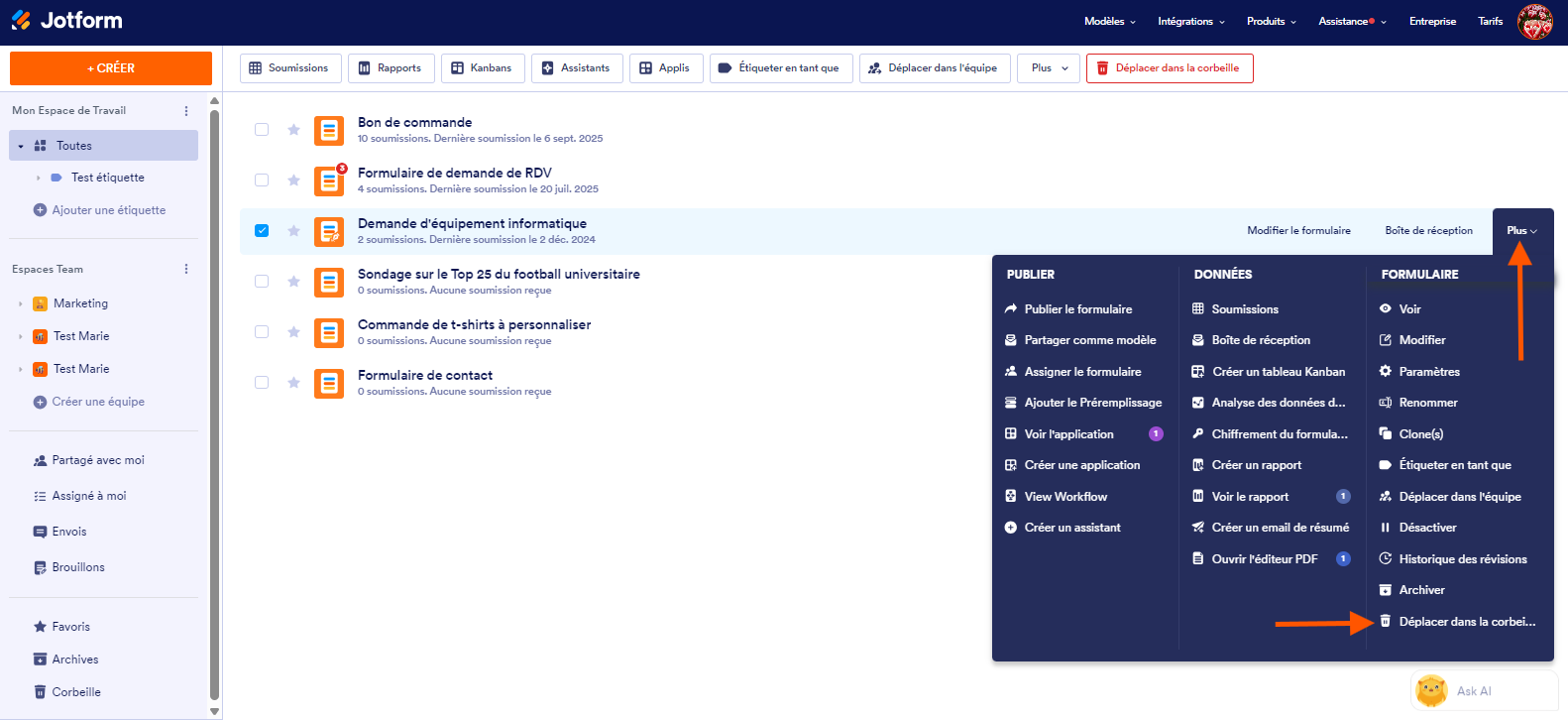1568x720 pixels.
Task: Uncheck Demande d'équipement informatique checkbox
Action: click(x=262, y=230)
